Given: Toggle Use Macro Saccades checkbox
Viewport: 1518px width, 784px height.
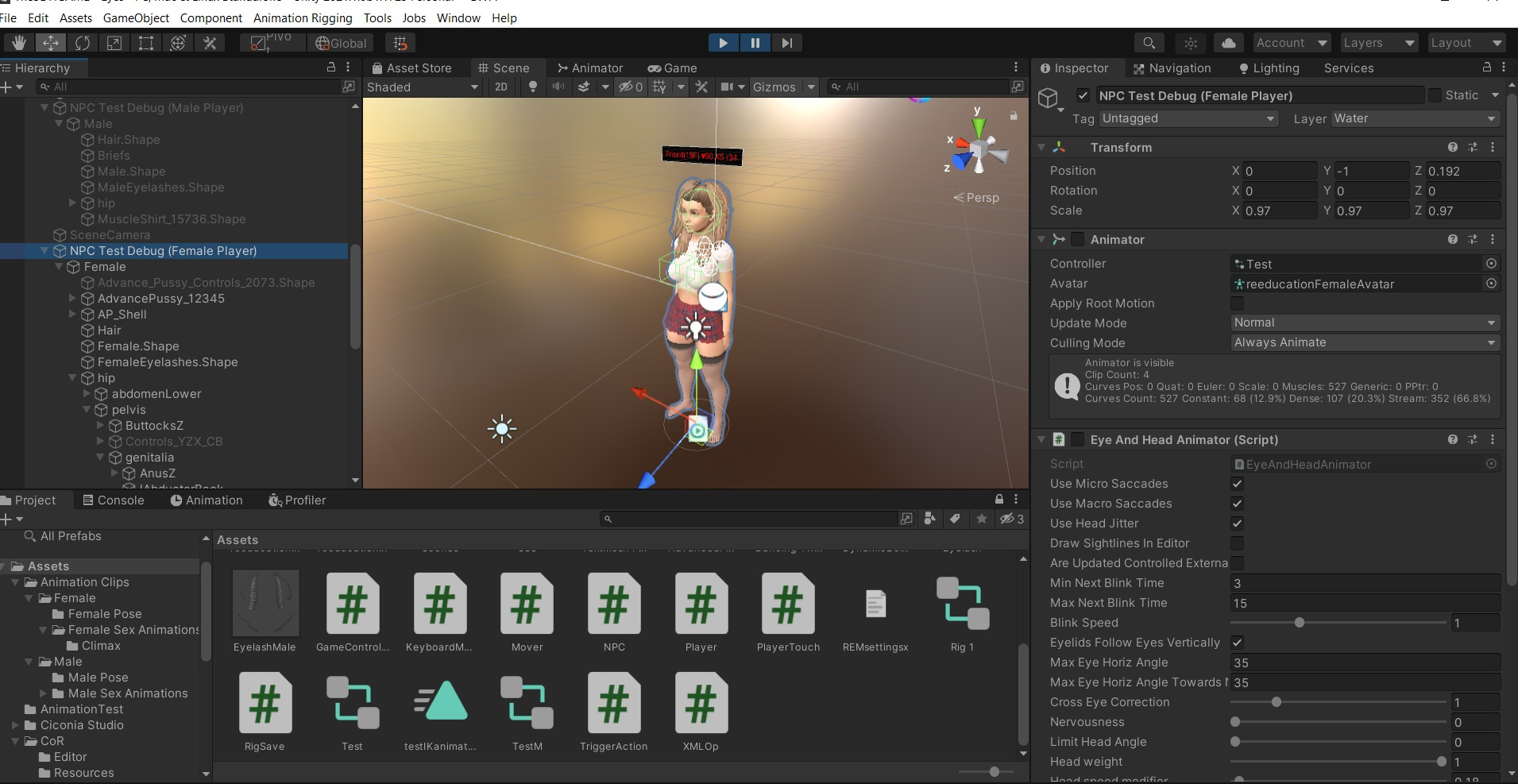Looking at the screenshot, I should [x=1237, y=504].
